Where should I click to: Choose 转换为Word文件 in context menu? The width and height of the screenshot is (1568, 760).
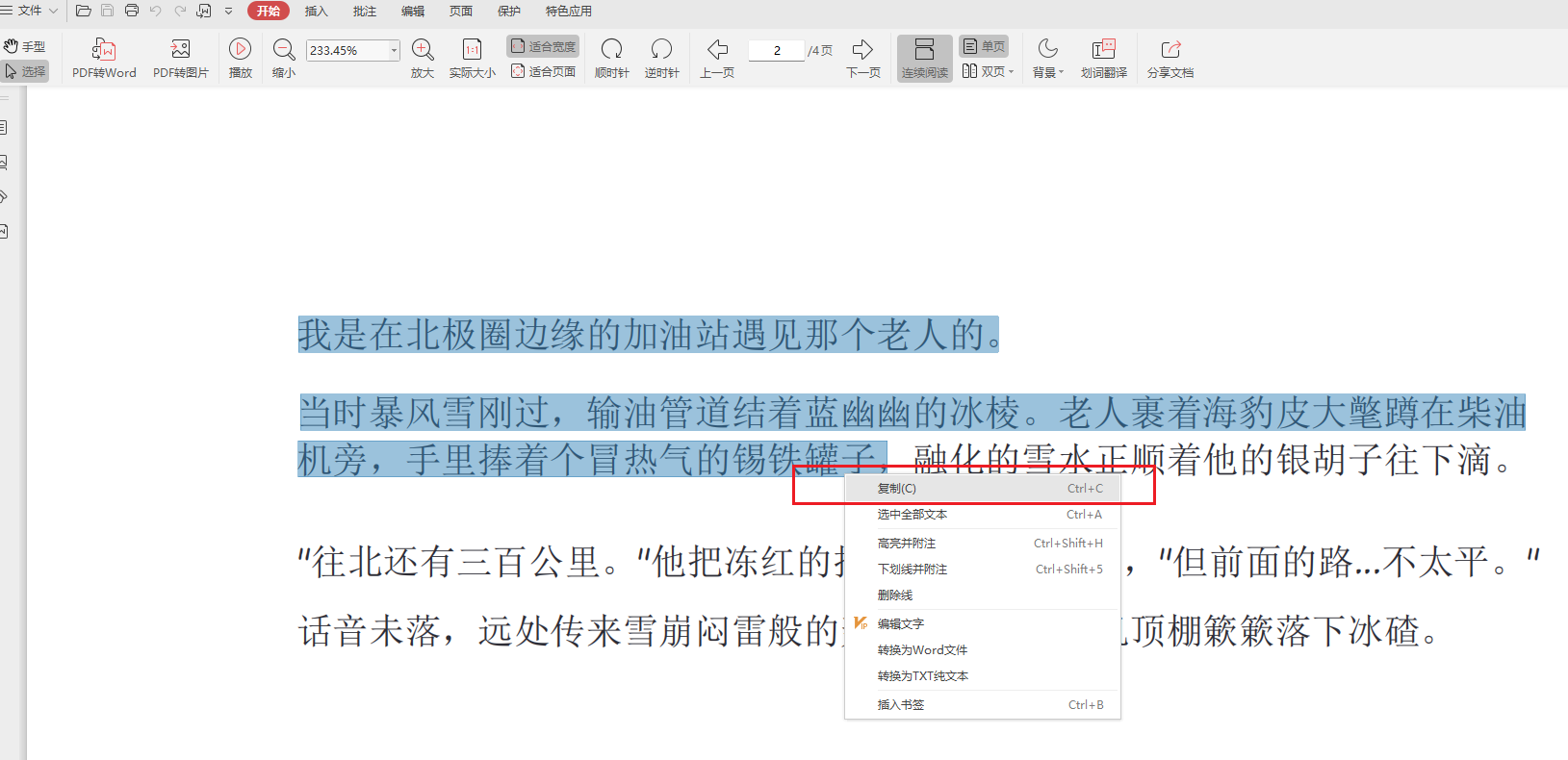click(983, 650)
